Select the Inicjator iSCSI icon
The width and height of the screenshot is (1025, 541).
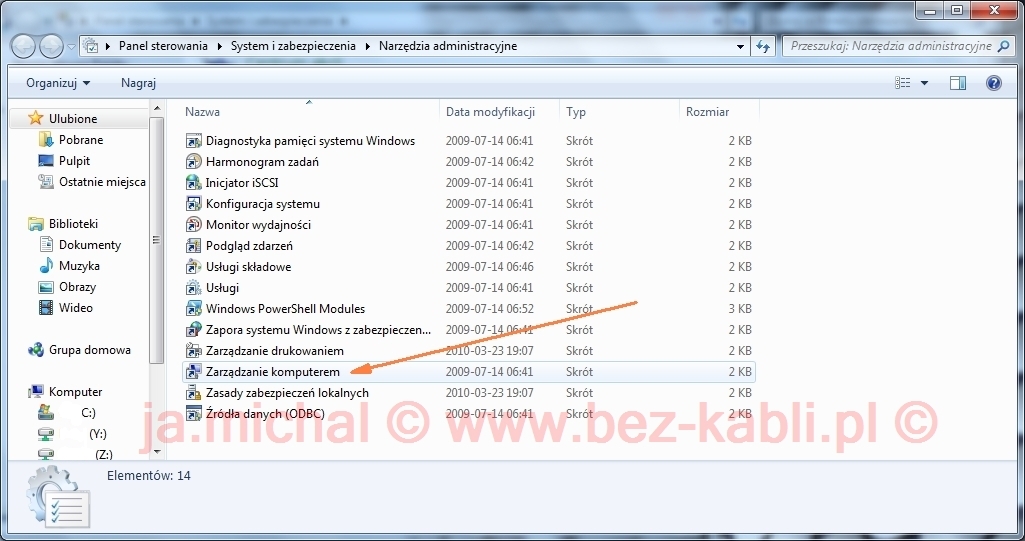point(194,183)
